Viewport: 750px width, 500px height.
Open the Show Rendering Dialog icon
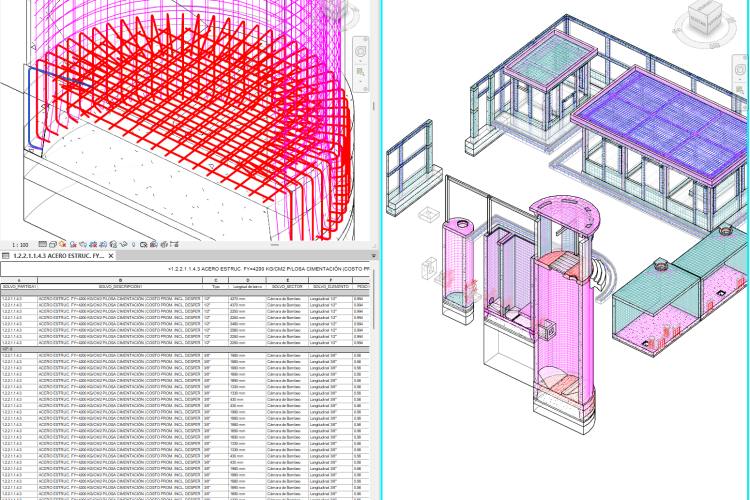[x=83, y=244]
